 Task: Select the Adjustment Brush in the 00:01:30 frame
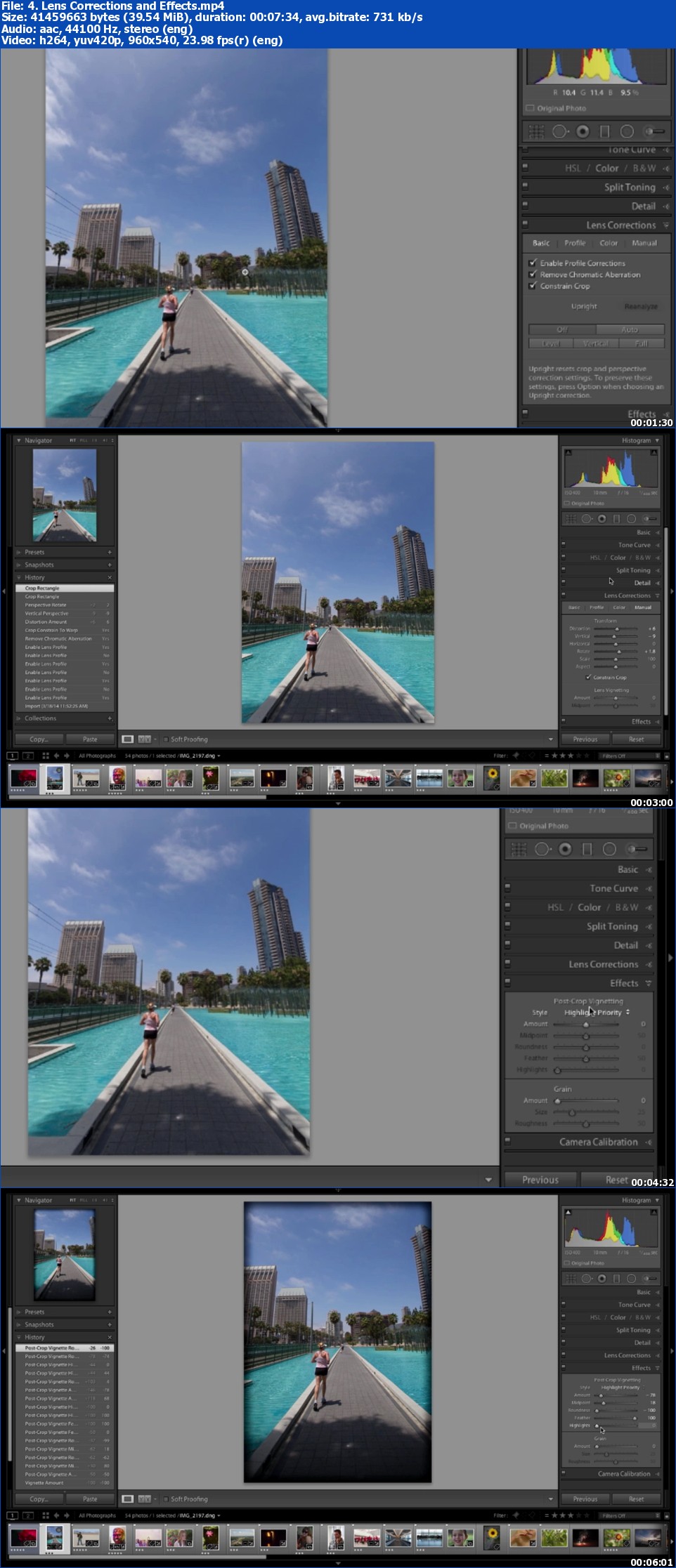tap(654, 131)
